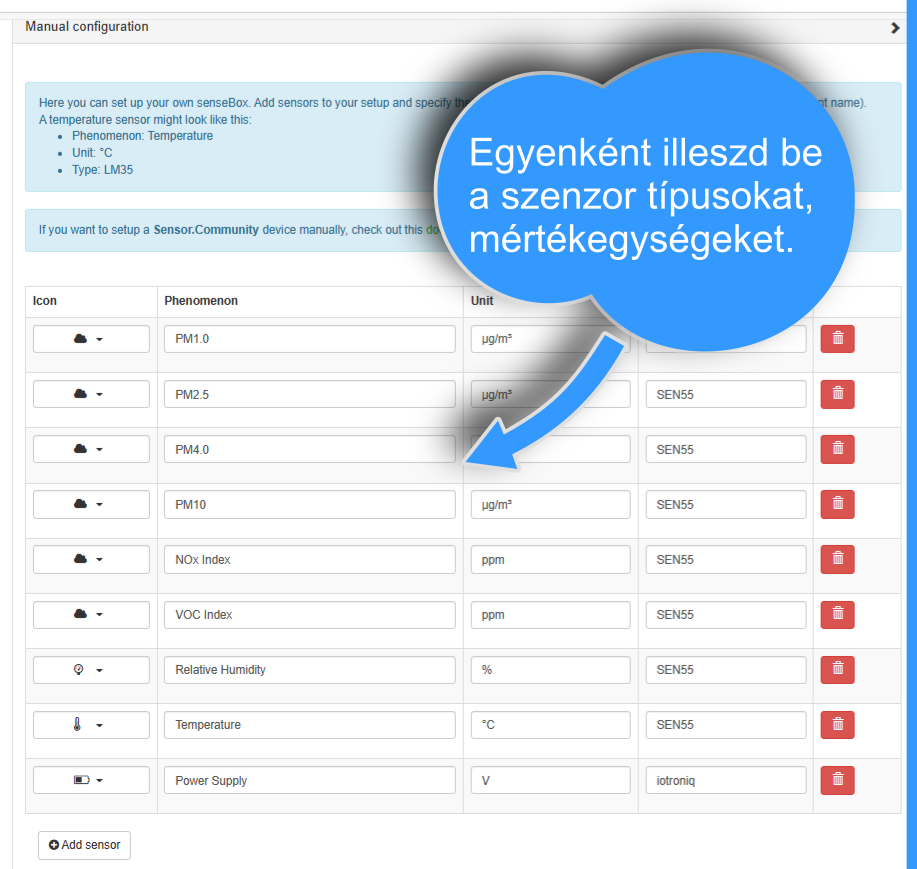Remove the PM10 sensor using trash icon
917x869 pixels.
point(837,504)
